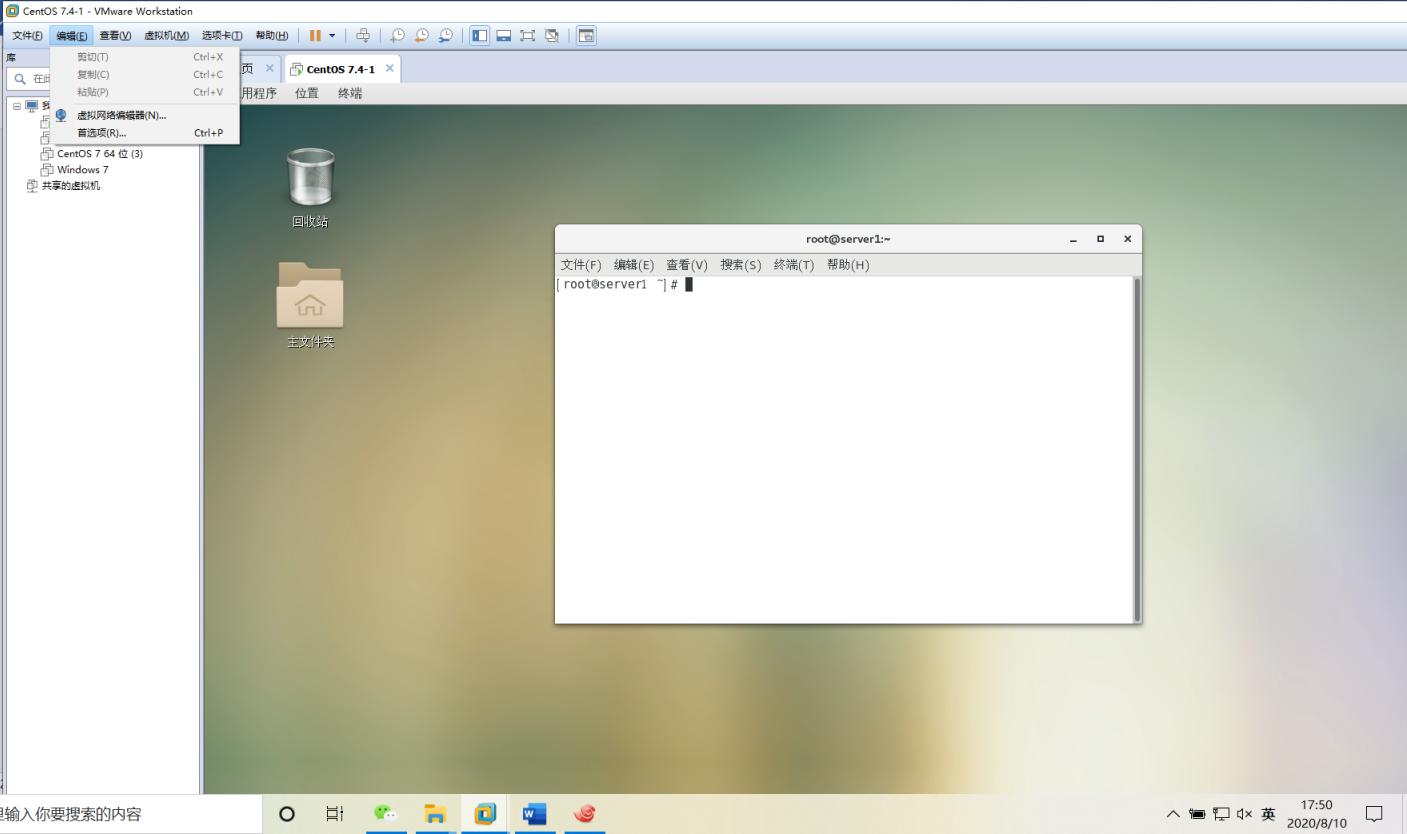Open the 虚拟机(M) menu
Viewport: 1407px width, 834px height.
pyautogui.click(x=166, y=36)
